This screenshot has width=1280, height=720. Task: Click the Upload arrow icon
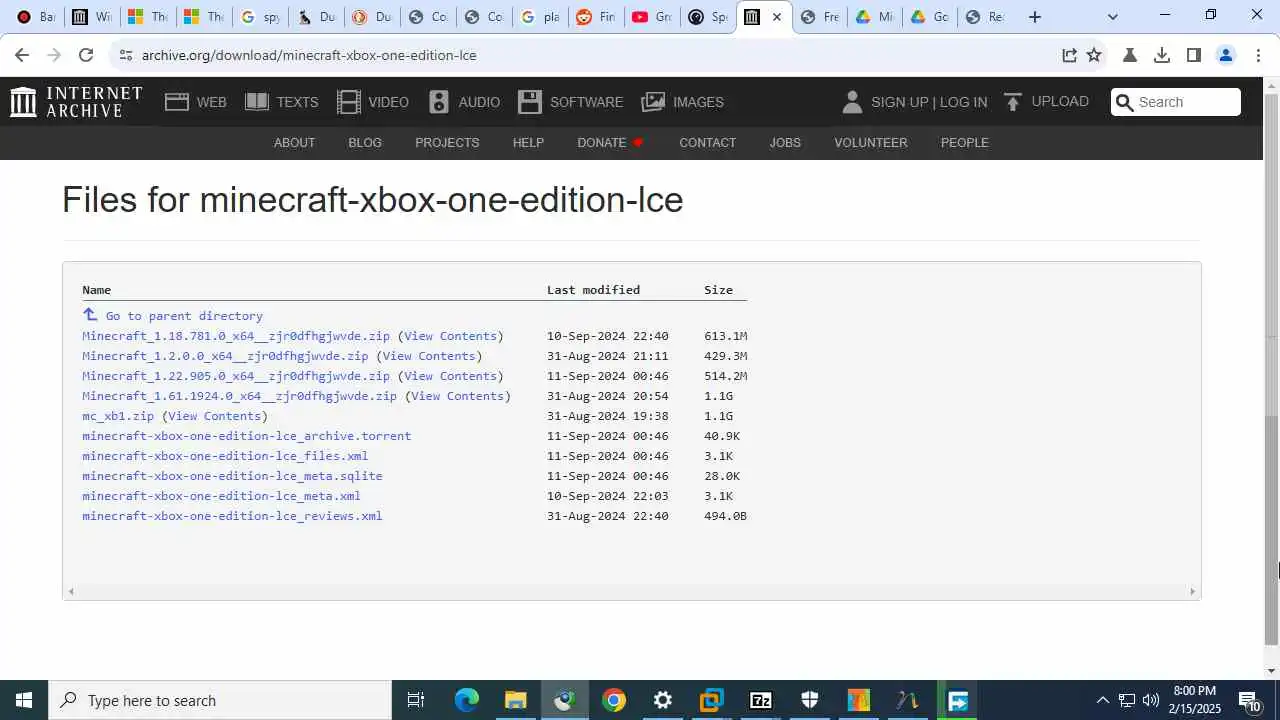(x=1012, y=102)
